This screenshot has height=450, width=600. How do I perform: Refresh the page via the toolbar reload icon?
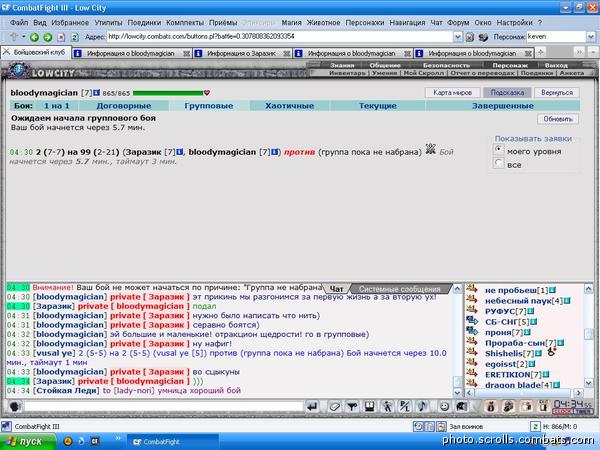[75, 37]
